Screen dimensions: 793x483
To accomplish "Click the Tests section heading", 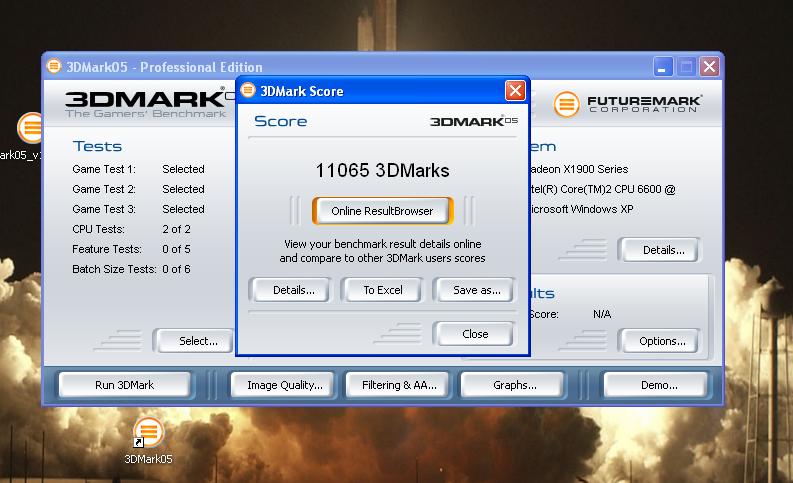I will (x=97, y=146).
